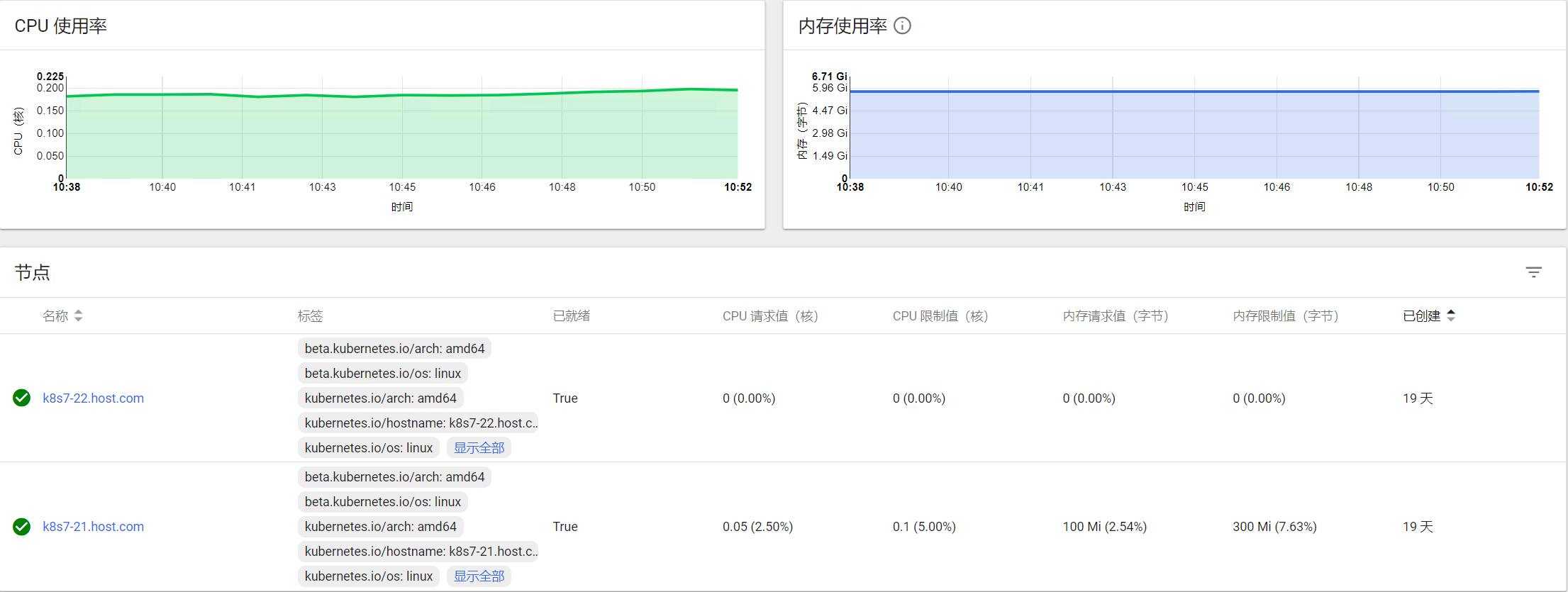Image resolution: width=1568 pixels, height=592 pixels.
Task: Click the kubernetes.io/hostname: k8s7-22.host.c.. label
Action: [x=418, y=423]
